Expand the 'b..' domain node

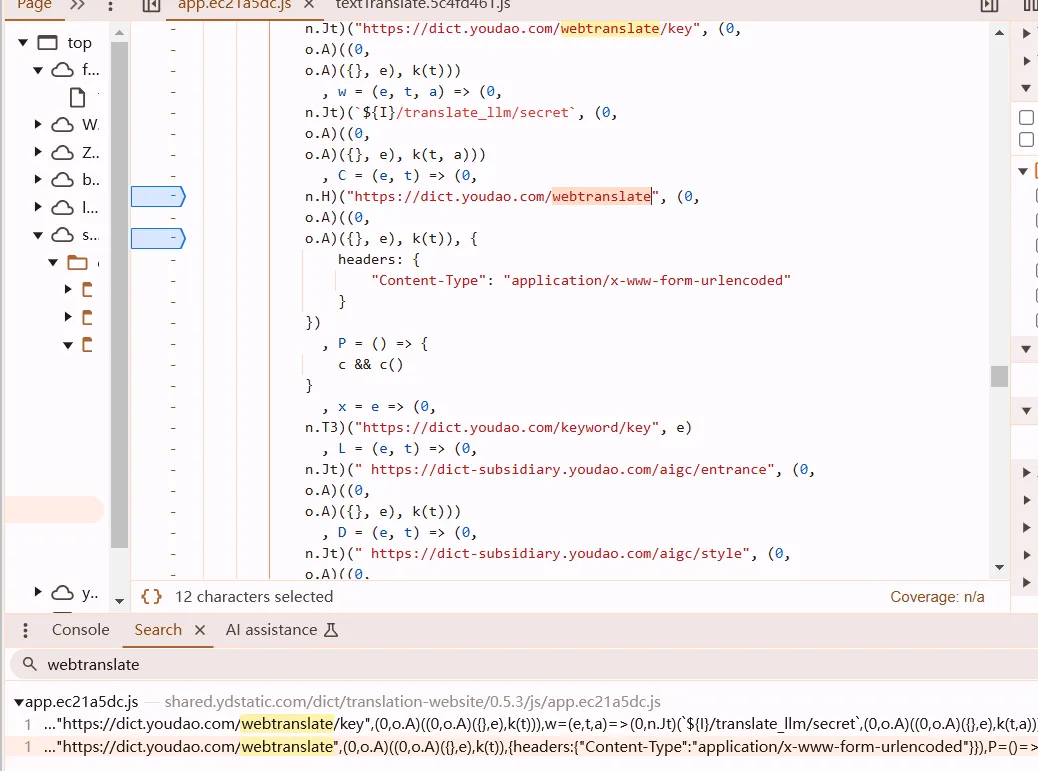click(38, 179)
